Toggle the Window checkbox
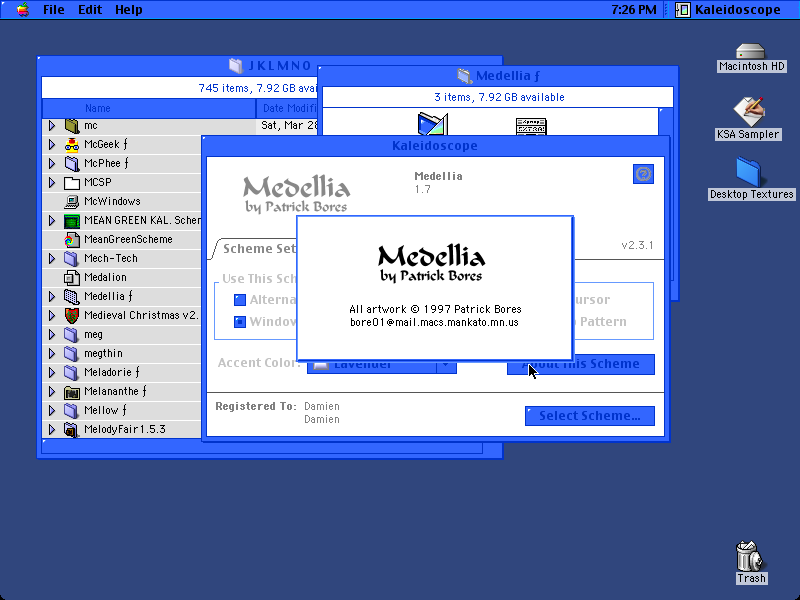The width and height of the screenshot is (800, 600). pos(240,322)
